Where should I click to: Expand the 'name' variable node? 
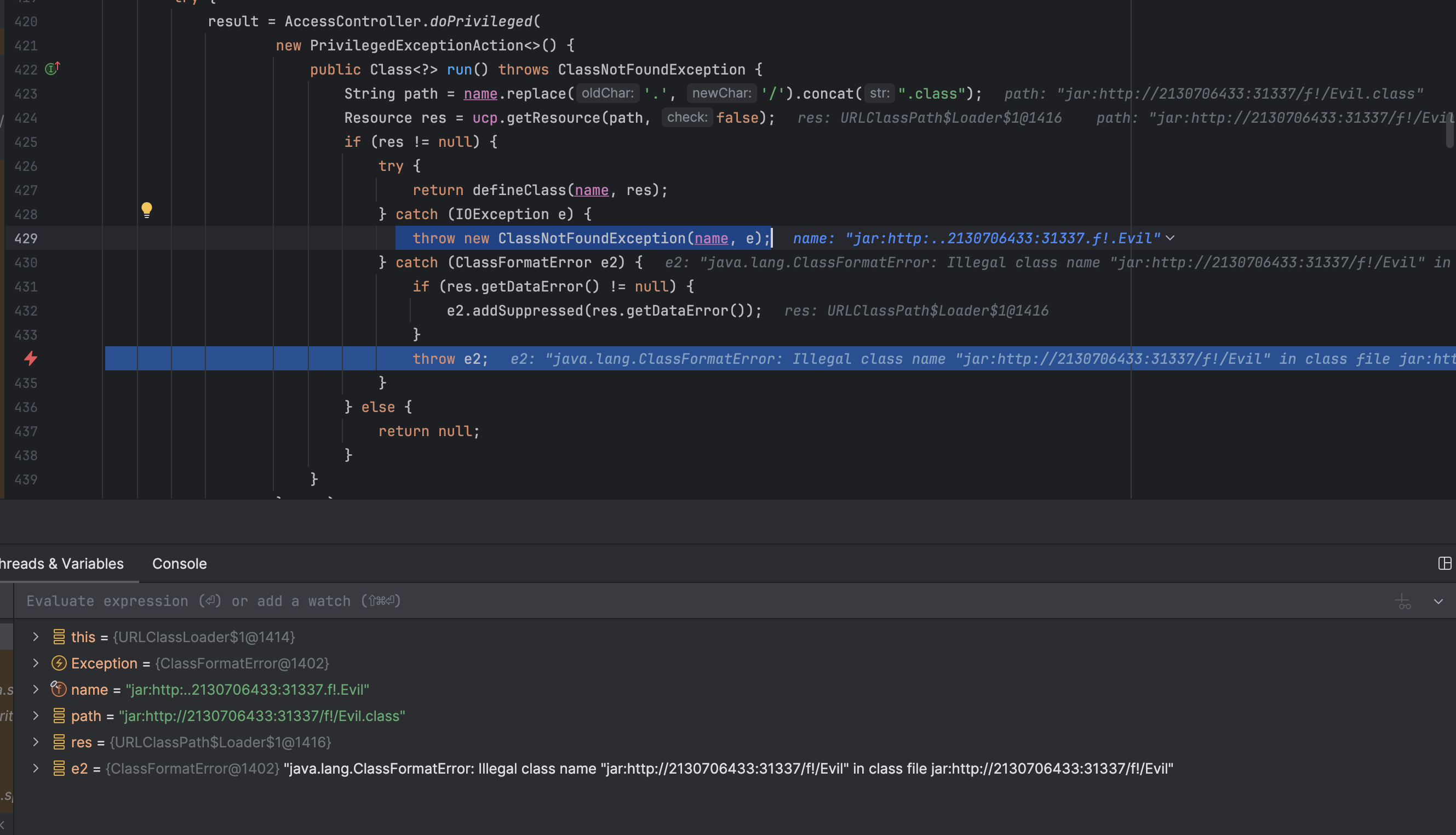36,689
